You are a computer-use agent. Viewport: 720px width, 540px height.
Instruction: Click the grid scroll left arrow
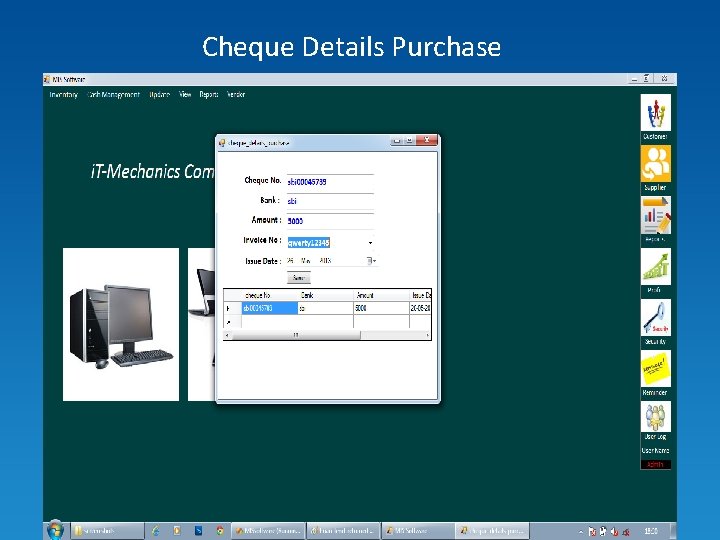pos(227,335)
